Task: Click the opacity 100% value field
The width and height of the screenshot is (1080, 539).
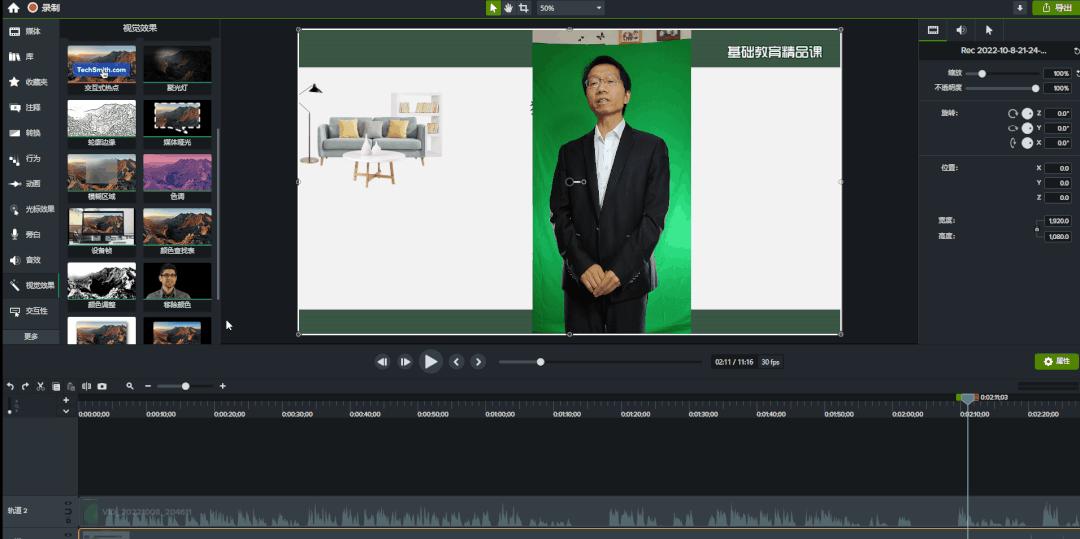Action: pos(1057,88)
